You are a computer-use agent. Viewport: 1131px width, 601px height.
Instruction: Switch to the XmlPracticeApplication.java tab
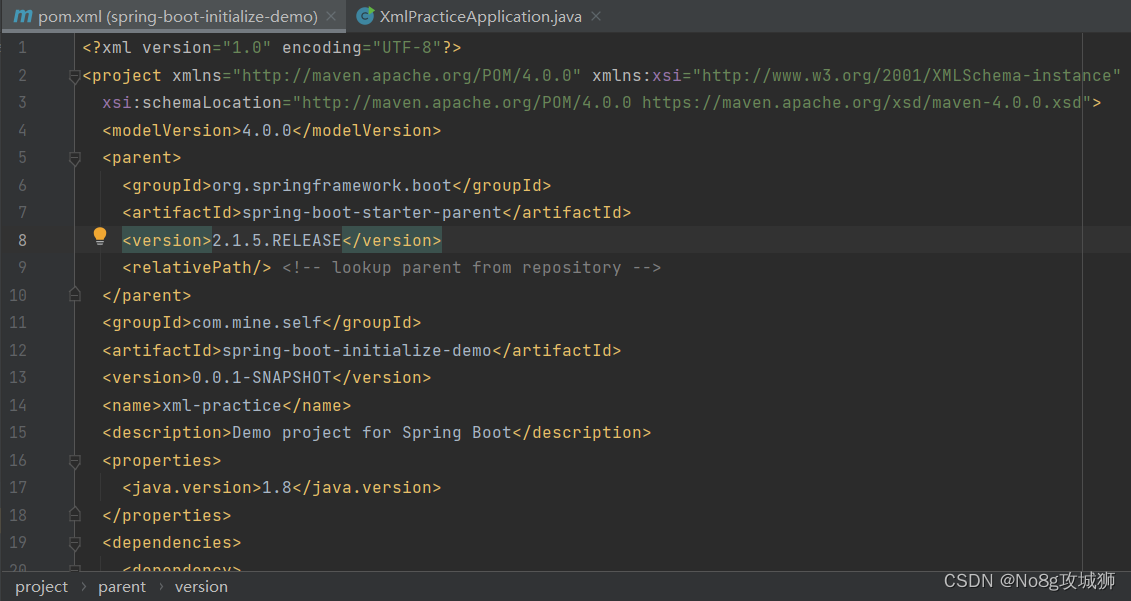pos(479,17)
